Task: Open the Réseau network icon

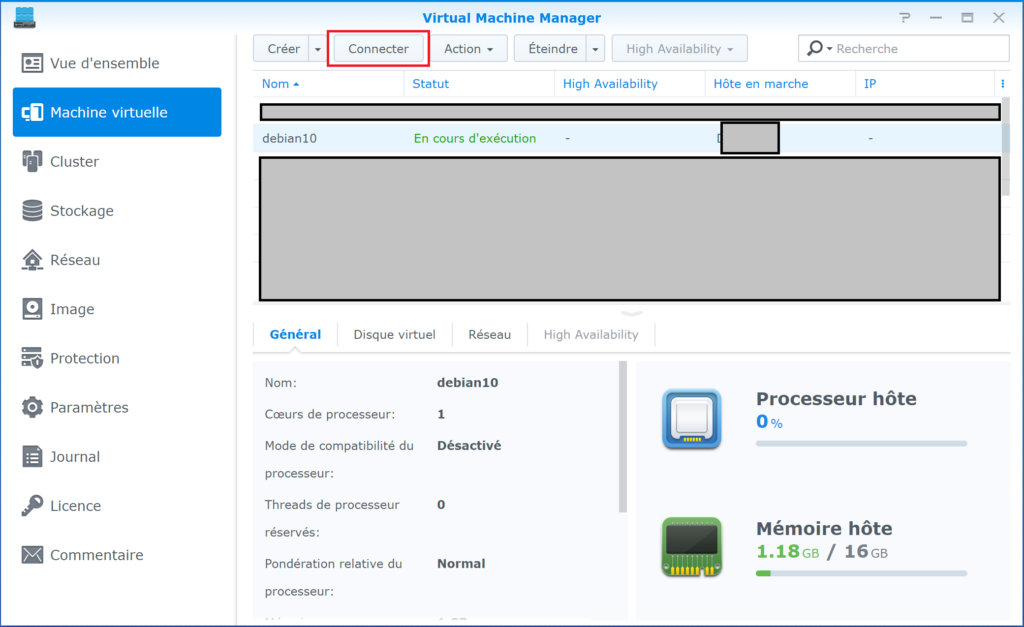Action: coord(33,260)
